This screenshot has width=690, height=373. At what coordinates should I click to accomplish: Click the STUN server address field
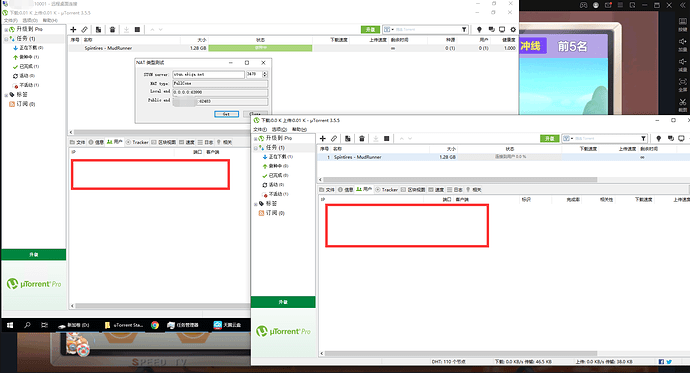pos(208,74)
